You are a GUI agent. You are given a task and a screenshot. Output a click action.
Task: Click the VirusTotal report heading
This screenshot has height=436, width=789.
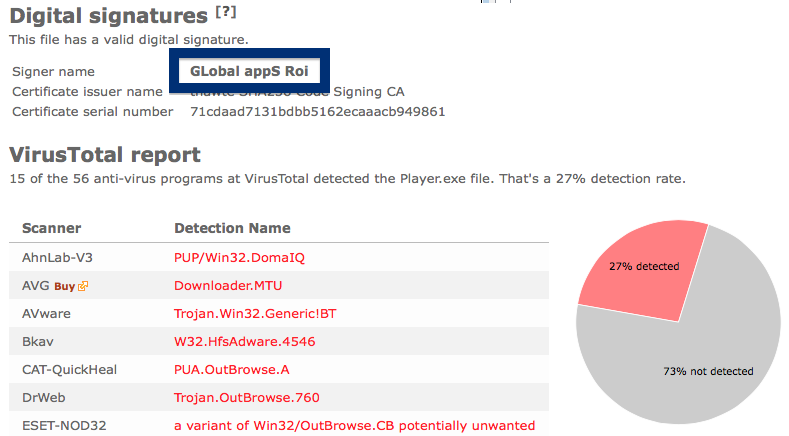coord(105,155)
